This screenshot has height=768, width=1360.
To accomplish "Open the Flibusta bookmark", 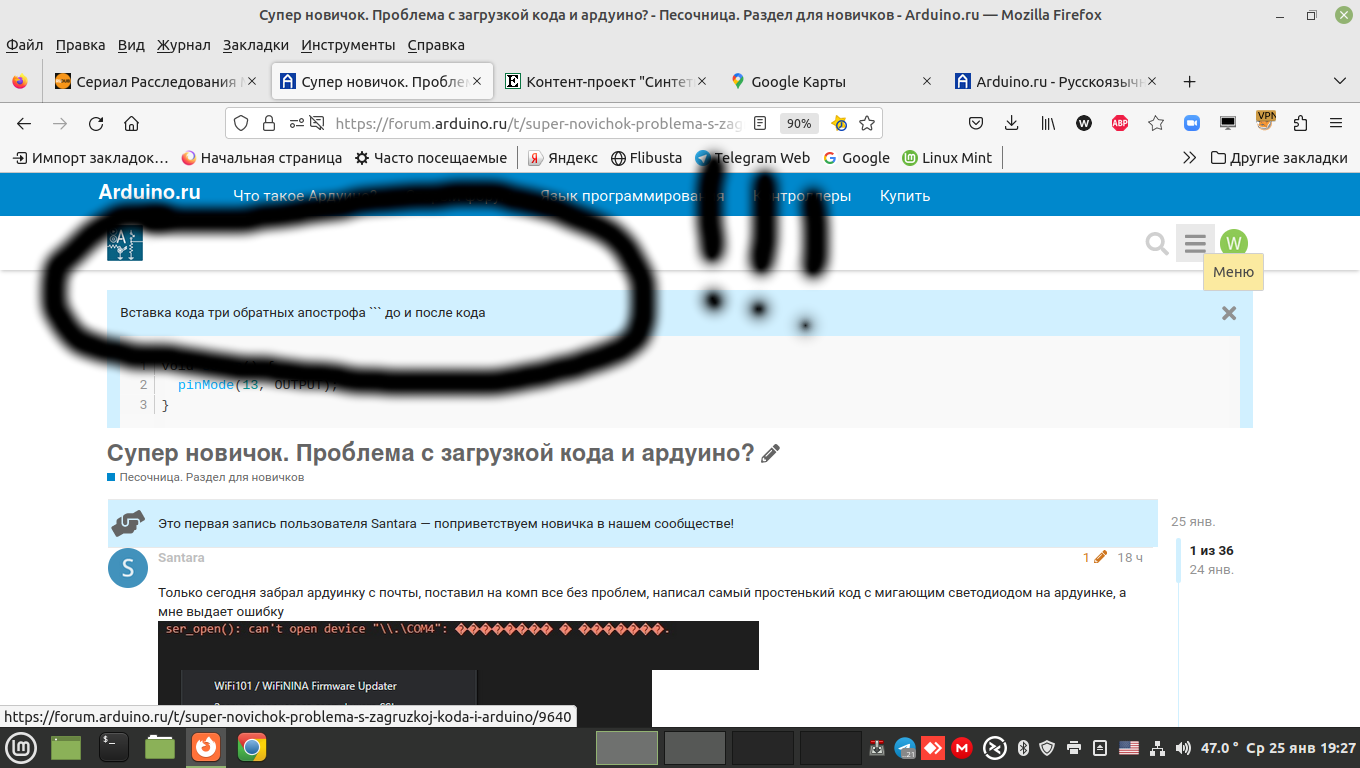I will tap(646, 158).
